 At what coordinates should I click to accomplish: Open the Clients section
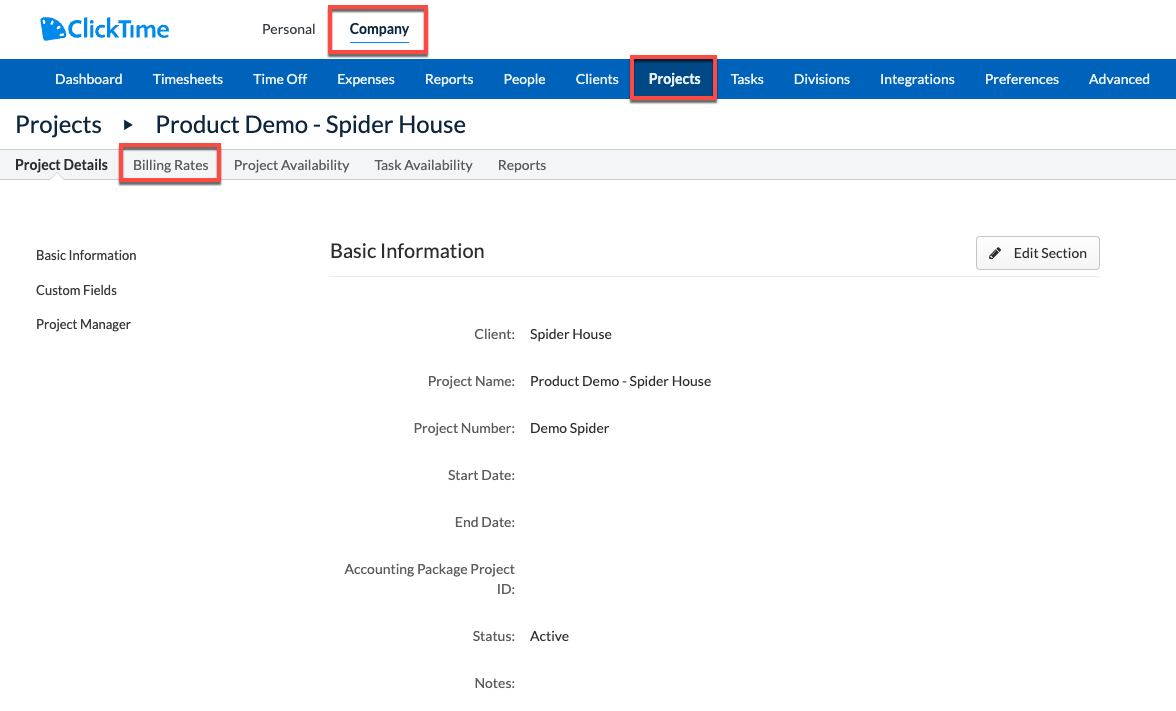[597, 79]
